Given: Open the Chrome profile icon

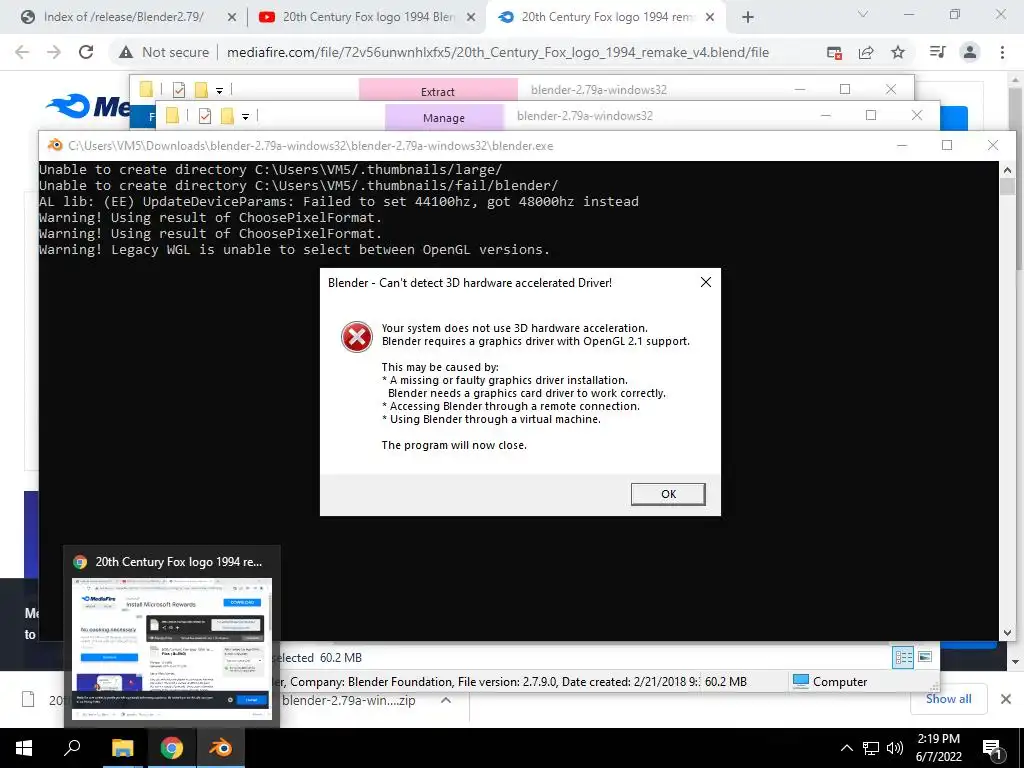Looking at the screenshot, I should tap(970, 52).
